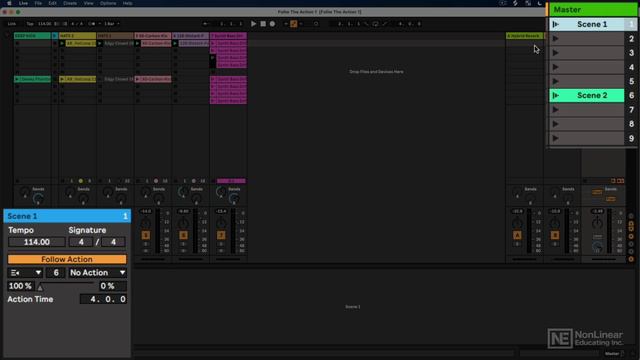Select the A Hybrid Reverb return header
Screen dimensions: 640x360
pyautogui.click(x=524, y=36)
